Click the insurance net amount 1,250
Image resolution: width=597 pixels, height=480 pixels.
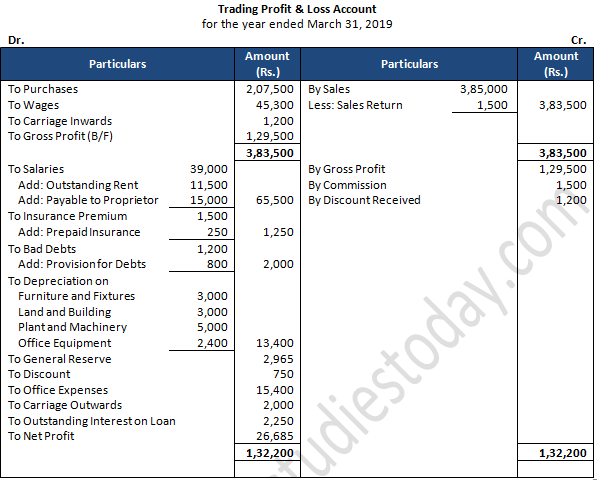(278, 232)
